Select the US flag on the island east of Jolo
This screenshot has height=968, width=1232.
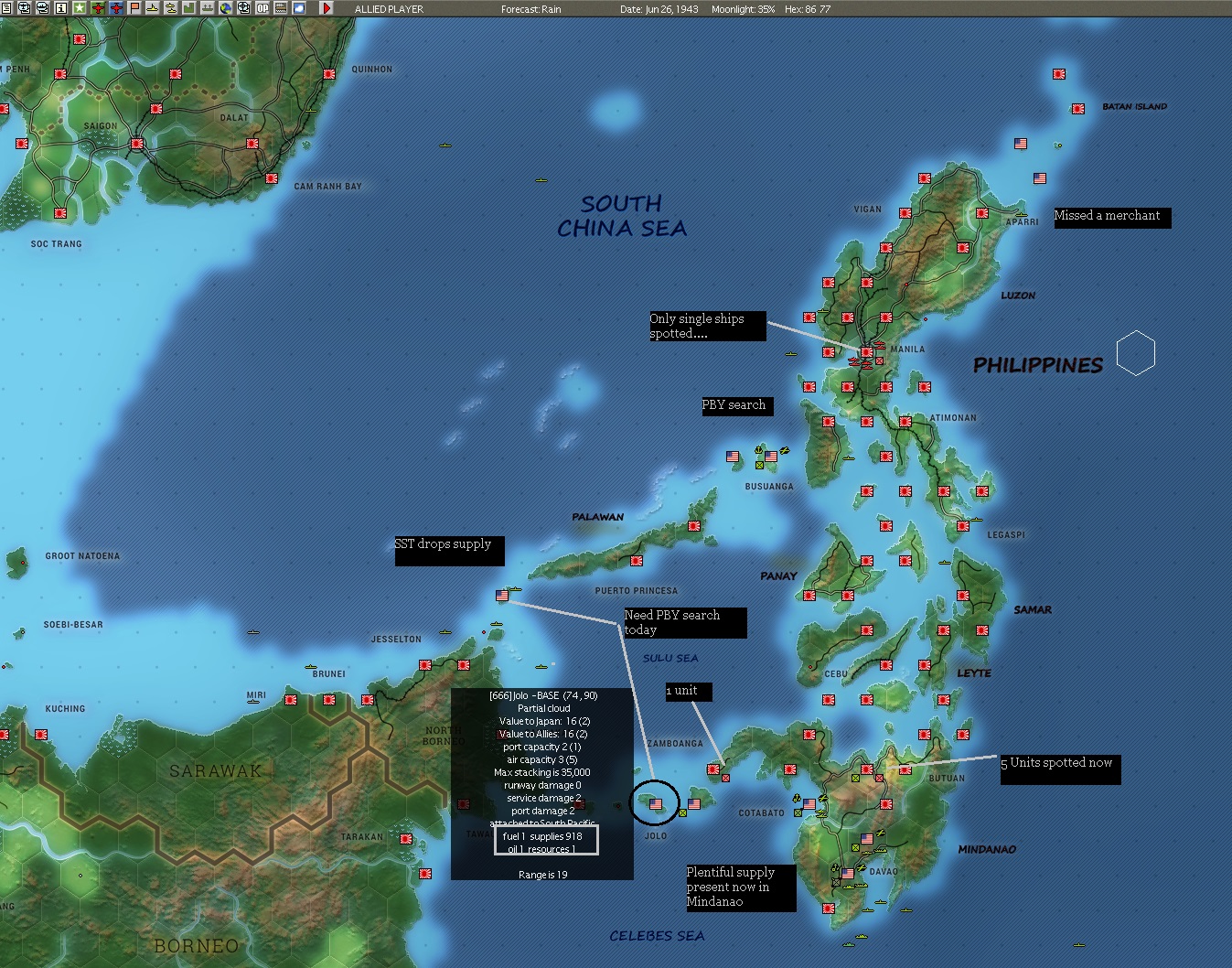[694, 804]
